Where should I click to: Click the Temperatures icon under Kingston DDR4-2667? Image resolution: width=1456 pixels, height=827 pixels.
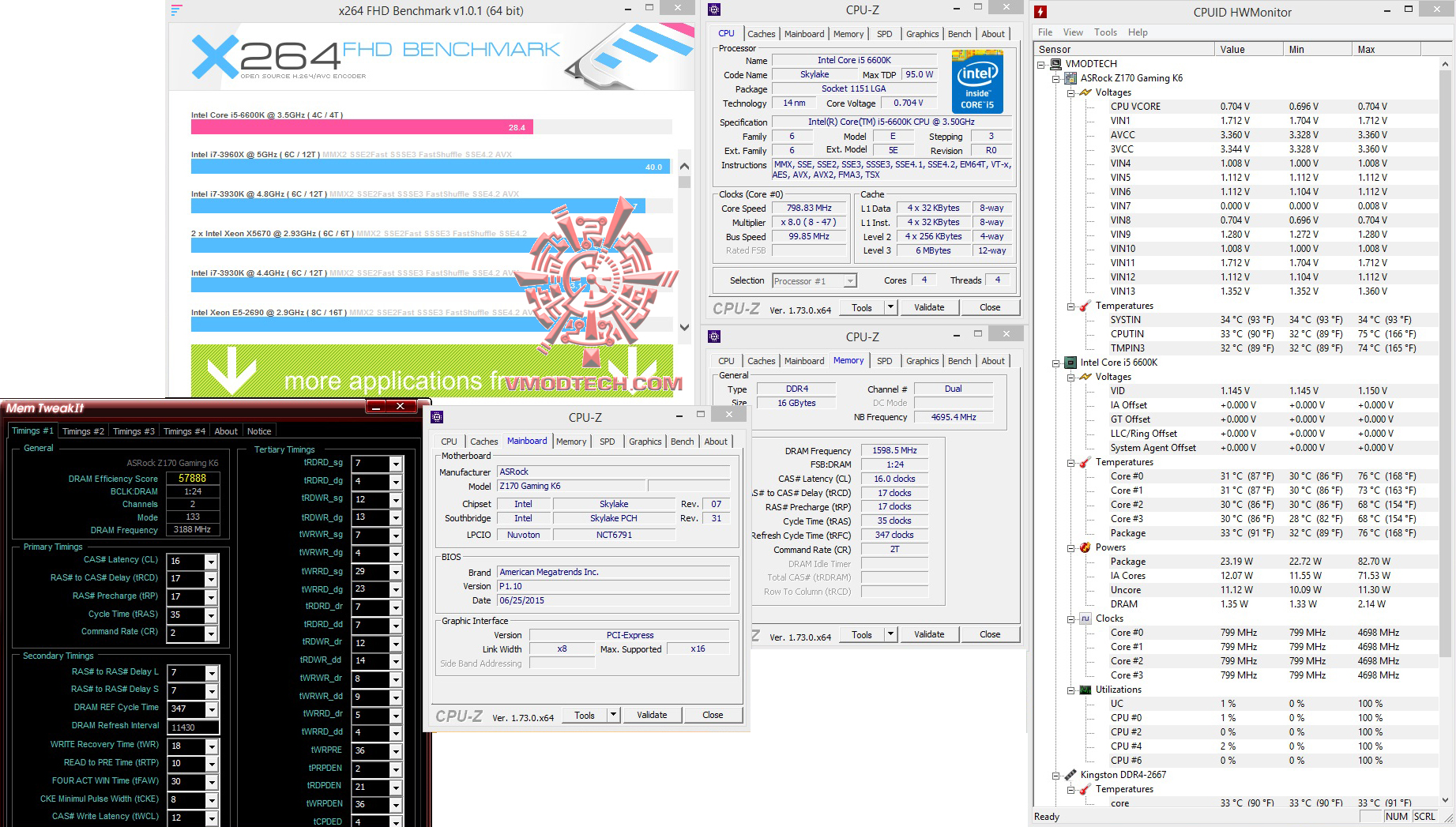coord(1085,789)
